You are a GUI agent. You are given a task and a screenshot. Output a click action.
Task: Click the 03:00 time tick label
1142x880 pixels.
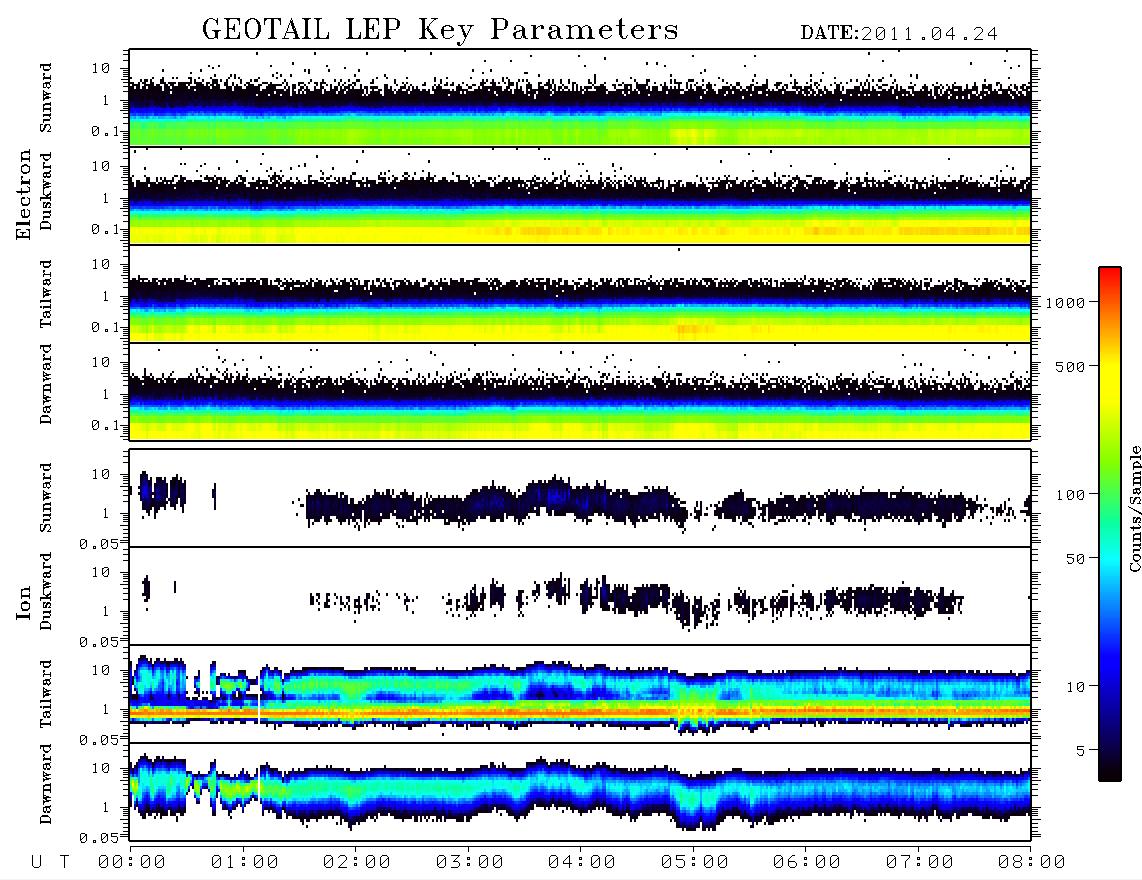coord(470,863)
